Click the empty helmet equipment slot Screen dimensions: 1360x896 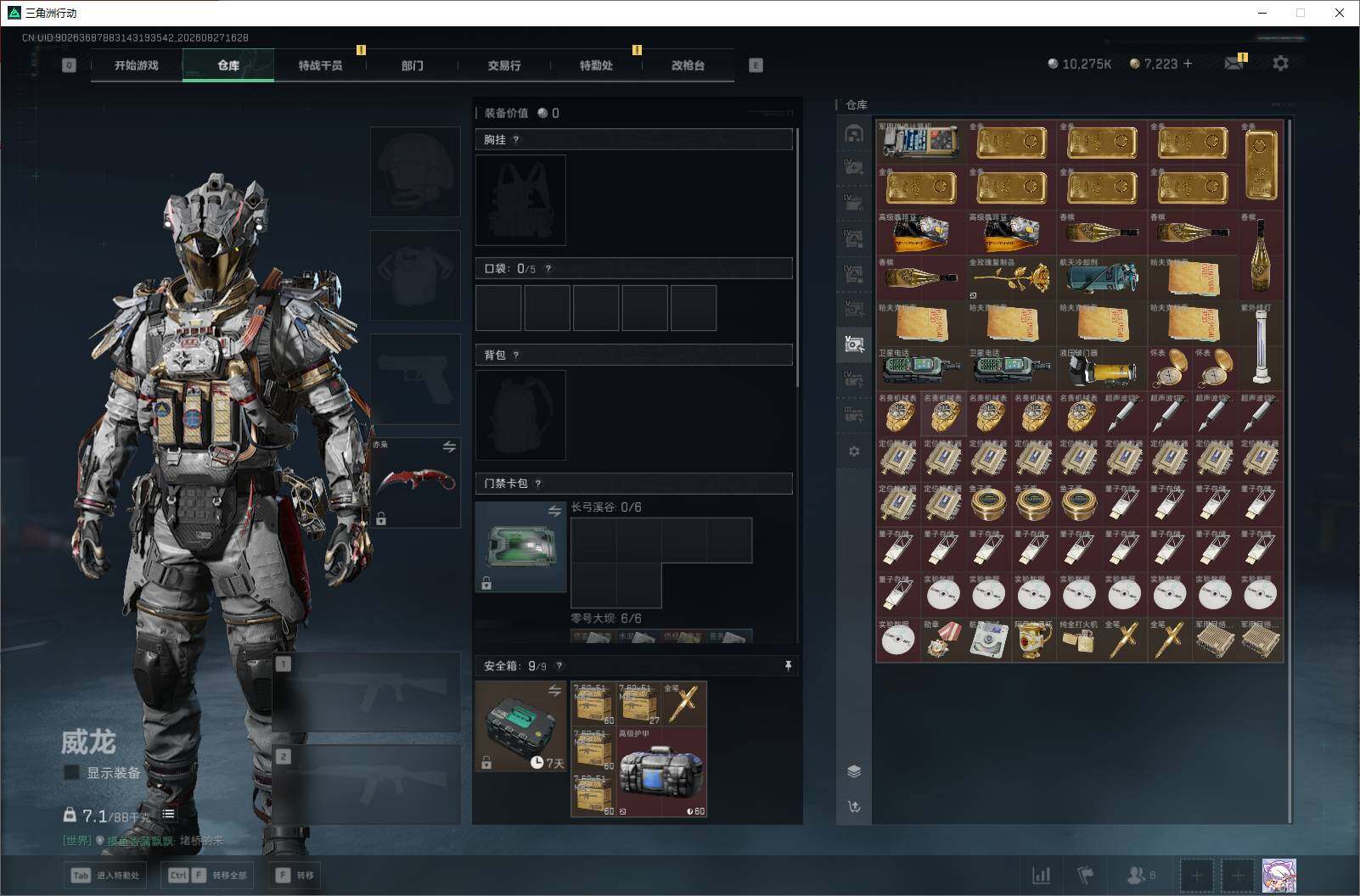415,171
